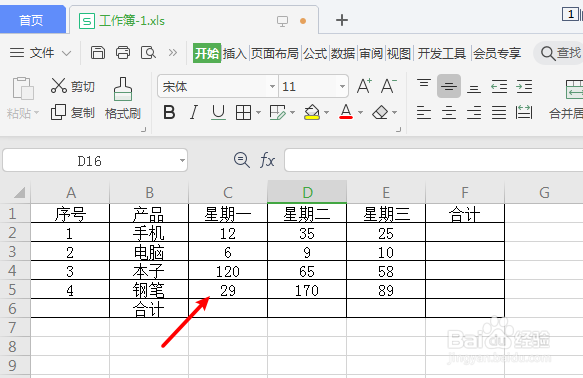Select the Format Painter 格式刷 tool

[123, 98]
